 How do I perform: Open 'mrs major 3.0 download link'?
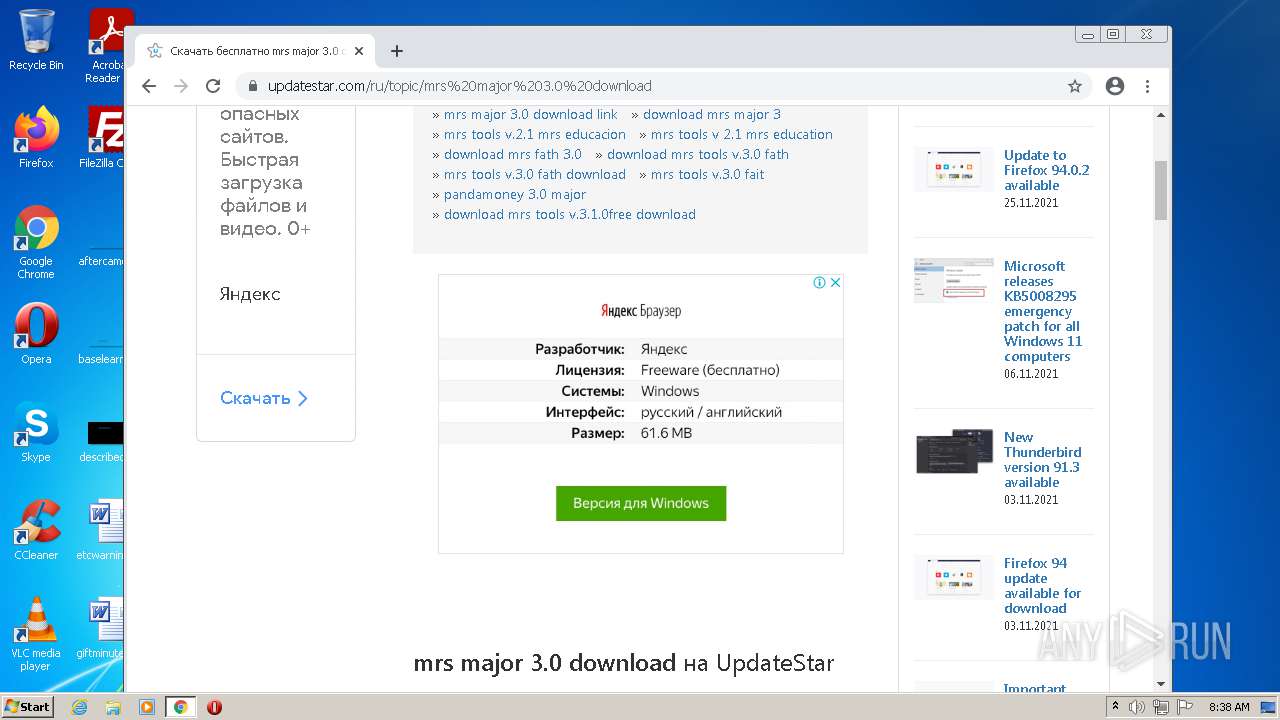click(531, 114)
